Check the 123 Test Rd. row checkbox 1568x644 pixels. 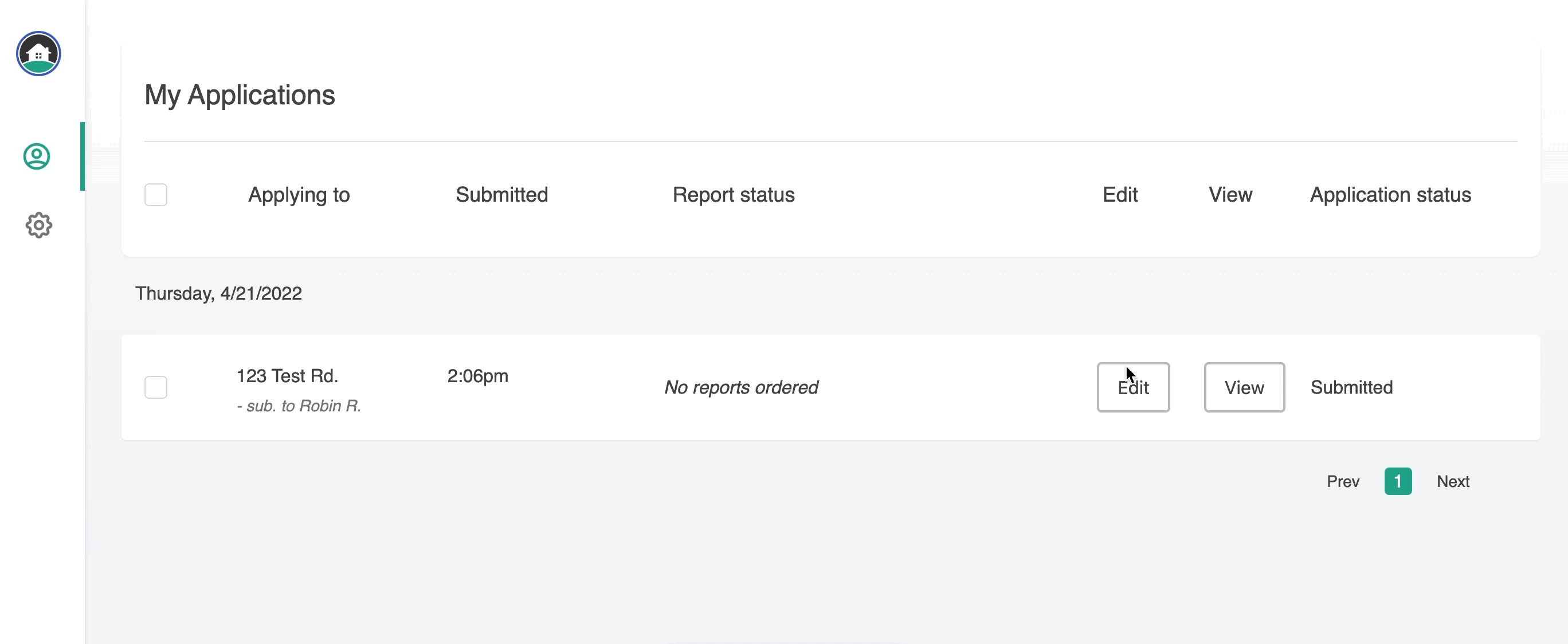pyautogui.click(x=156, y=387)
